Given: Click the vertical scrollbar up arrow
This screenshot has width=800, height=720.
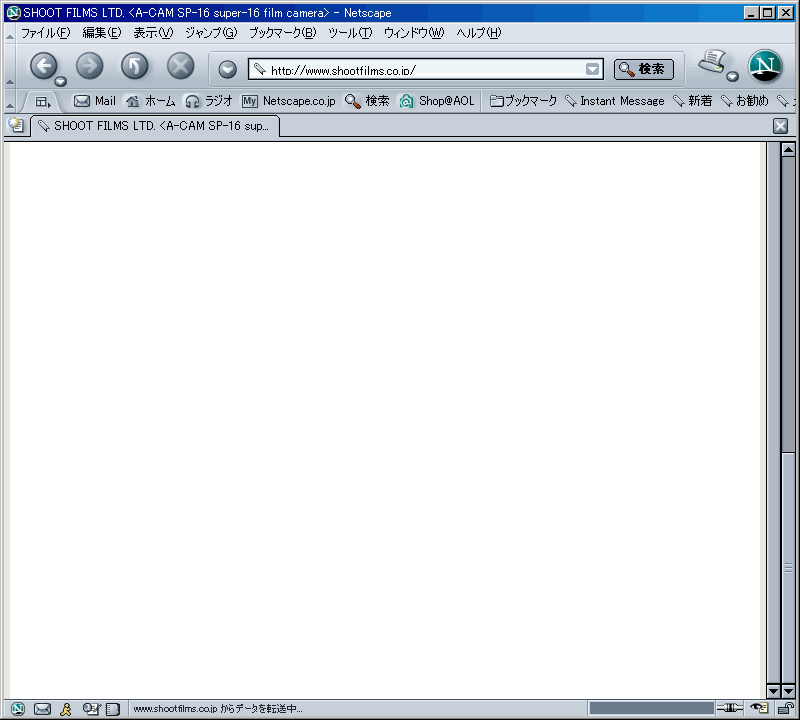Looking at the screenshot, I should pos(788,150).
